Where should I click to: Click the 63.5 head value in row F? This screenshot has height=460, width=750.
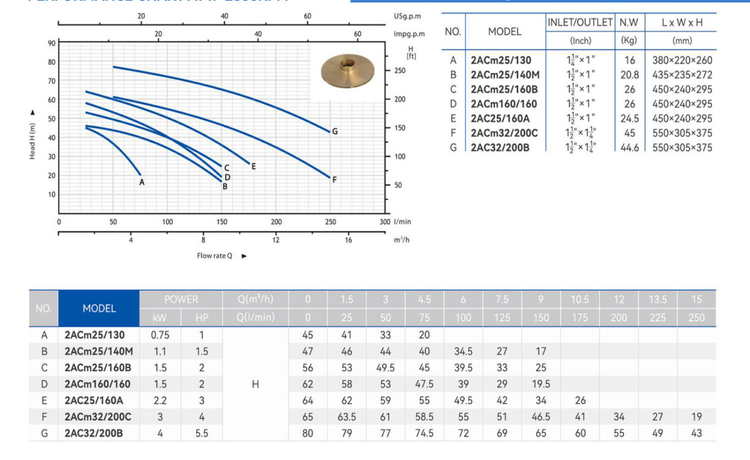pyautogui.click(x=347, y=417)
